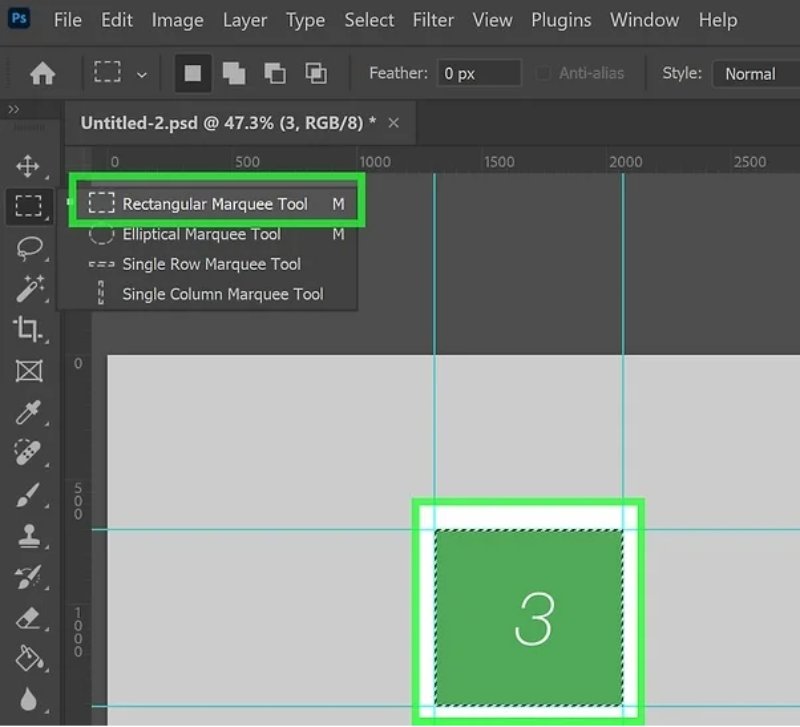Select the Move tool

pos(29,166)
